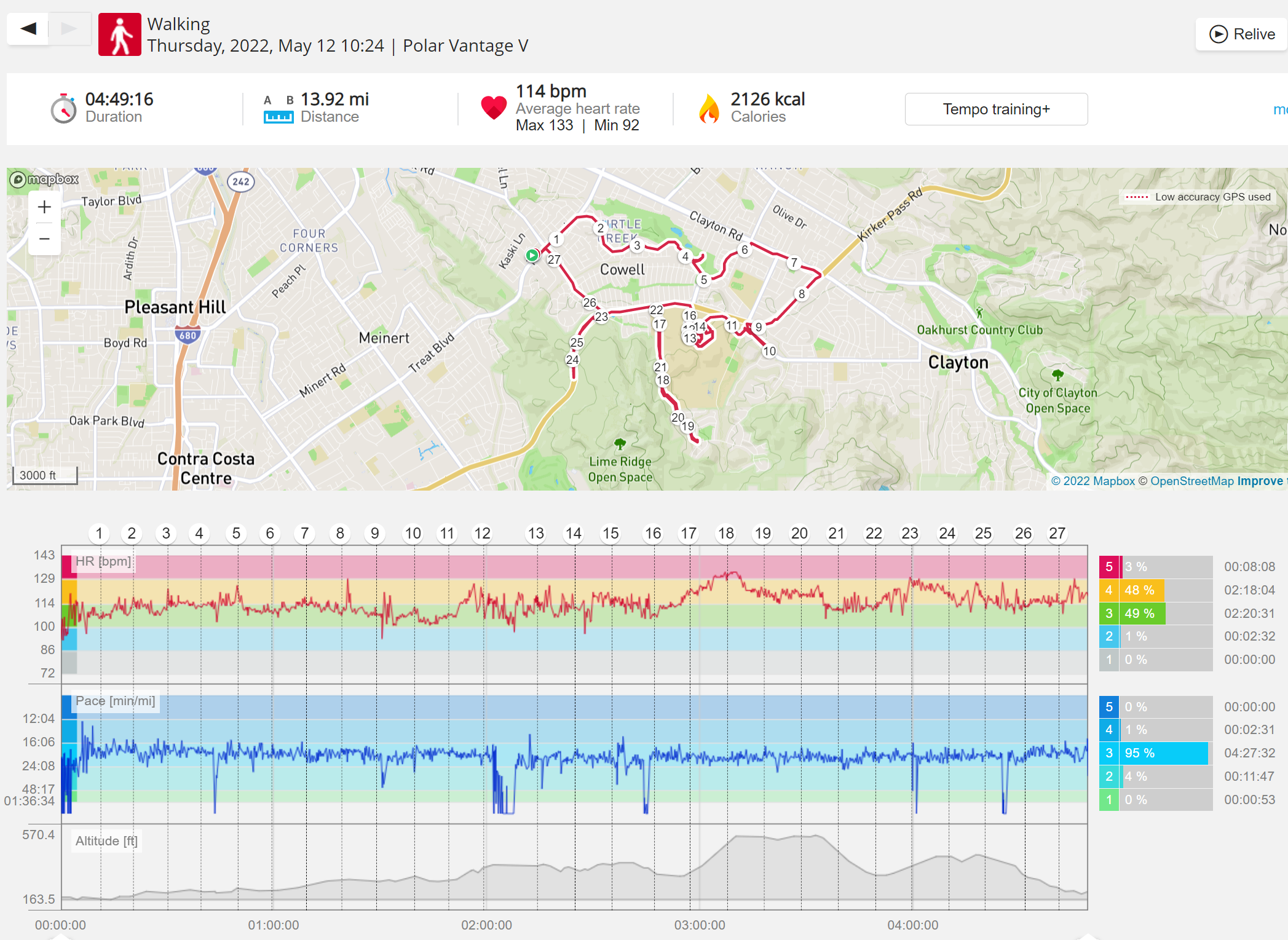This screenshot has width=1288, height=940.
Task: Zoom in on the map
Action: tap(44, 207)
